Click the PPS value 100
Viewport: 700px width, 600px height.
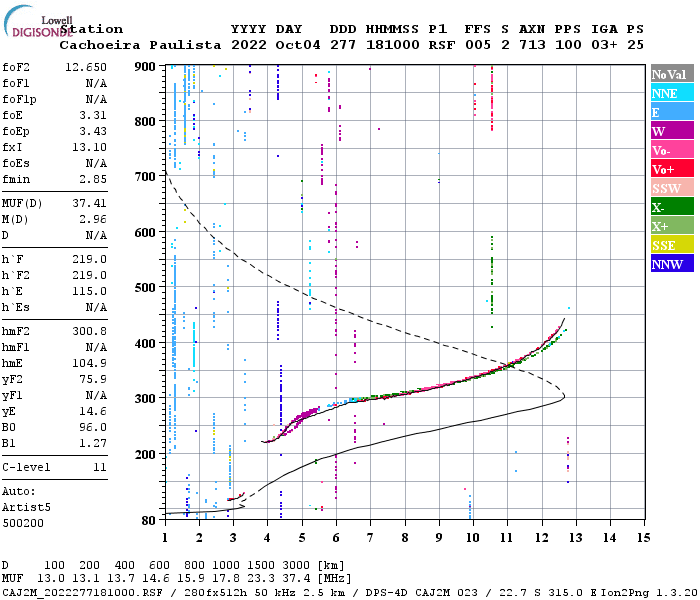pyautogui.click(x=568, y=45)
